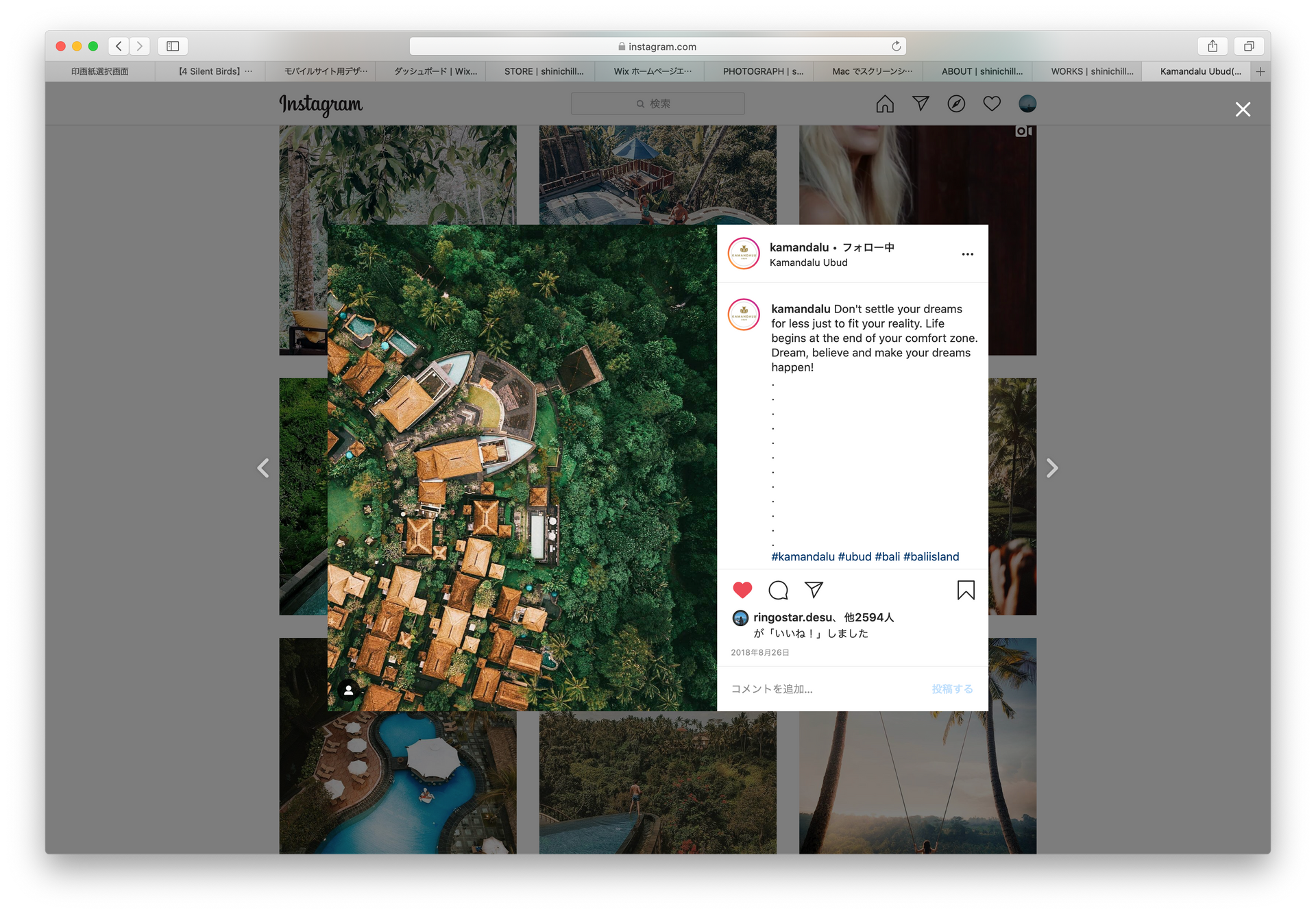
Task: Show tagged people icon on photo
Action: (x=349, y=690)
